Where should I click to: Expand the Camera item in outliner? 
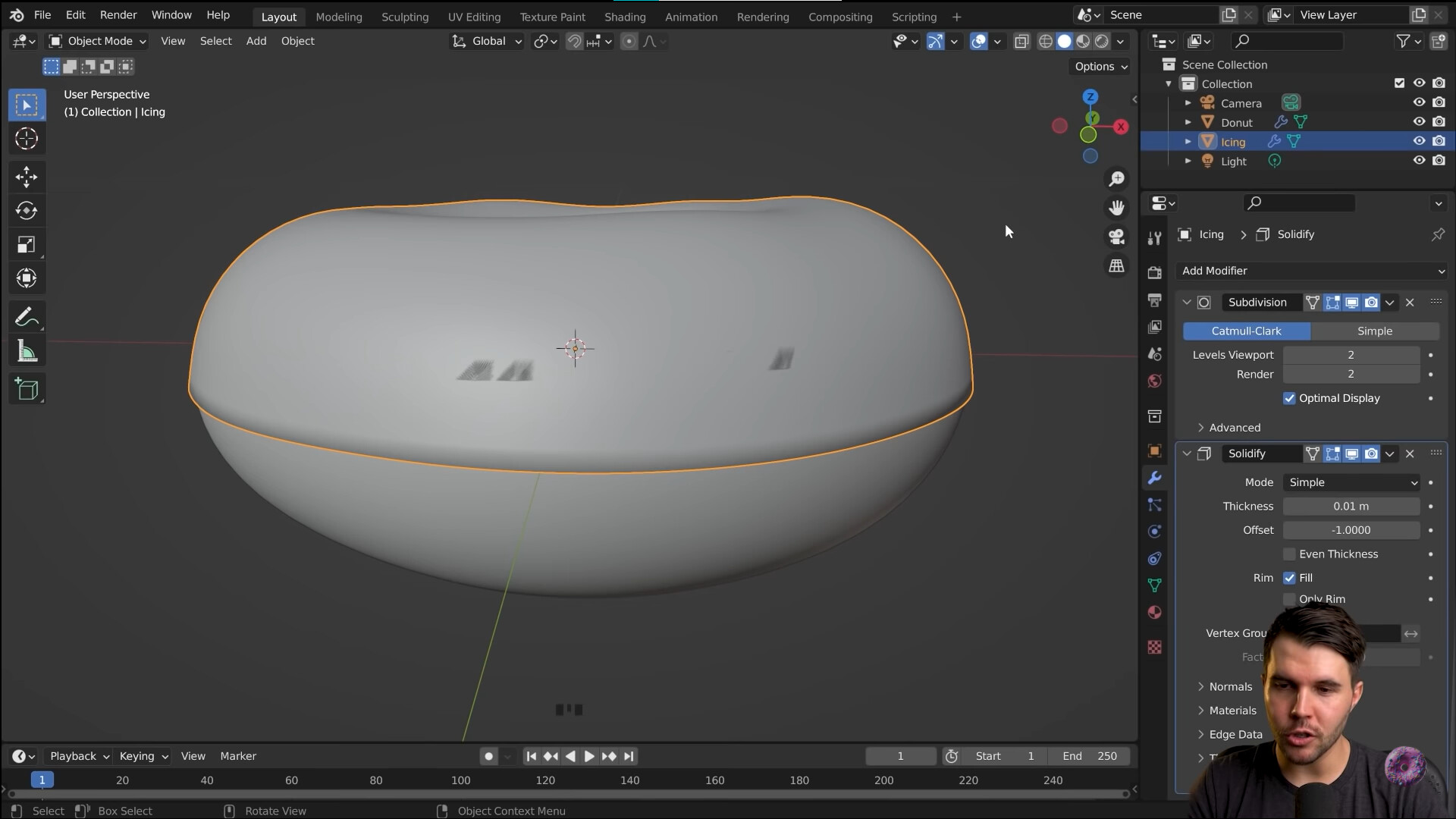1188,103
